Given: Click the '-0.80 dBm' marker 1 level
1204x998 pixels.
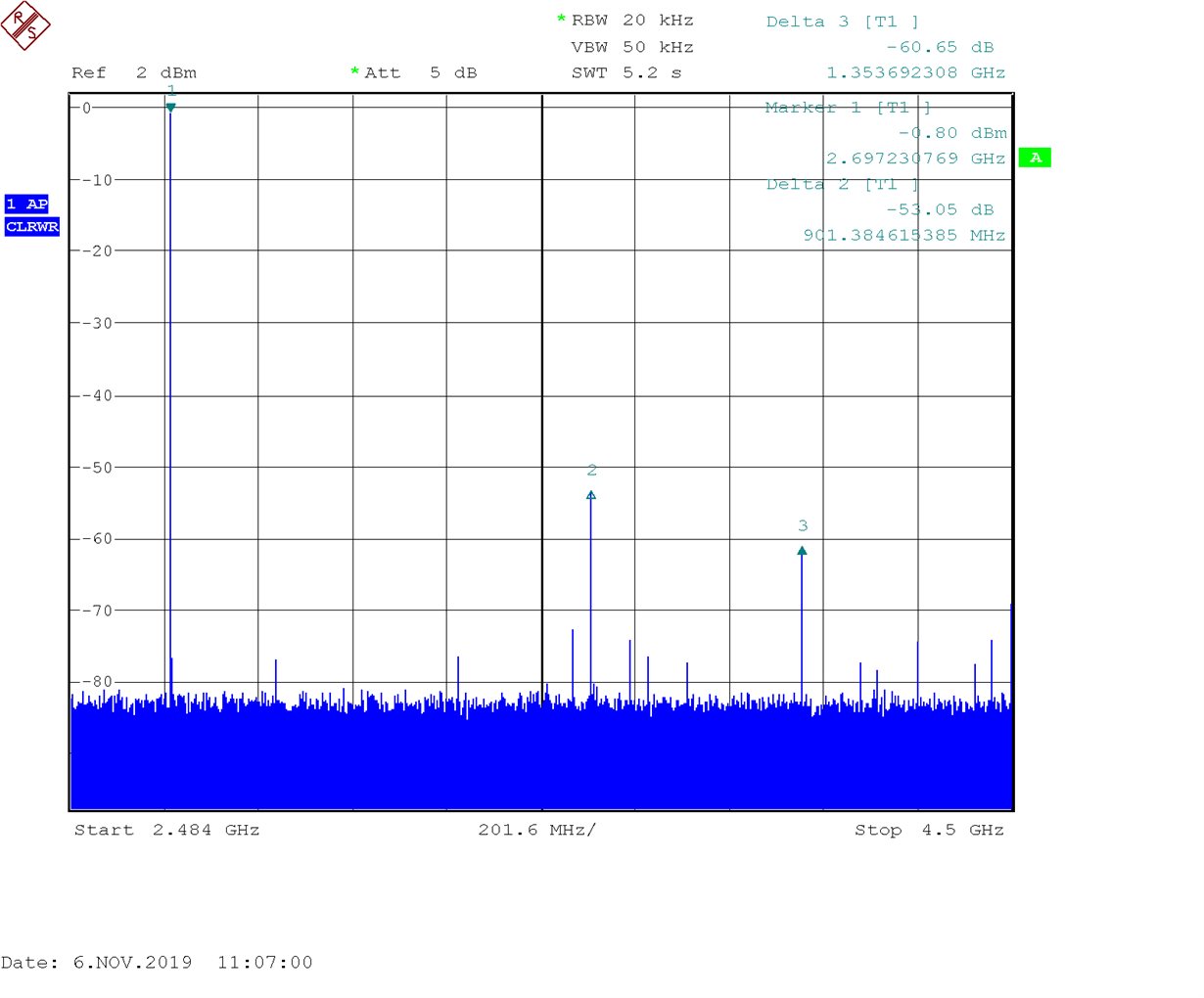Looking at the screenshot, I should pyautogui.click(x=952, y=133).
